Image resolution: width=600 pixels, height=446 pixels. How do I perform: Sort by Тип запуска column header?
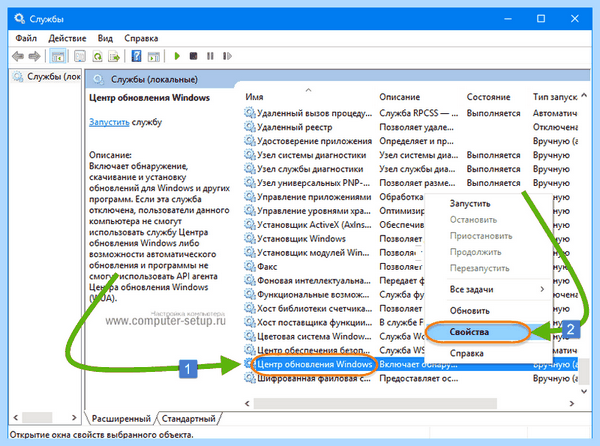tap(554, 97)
